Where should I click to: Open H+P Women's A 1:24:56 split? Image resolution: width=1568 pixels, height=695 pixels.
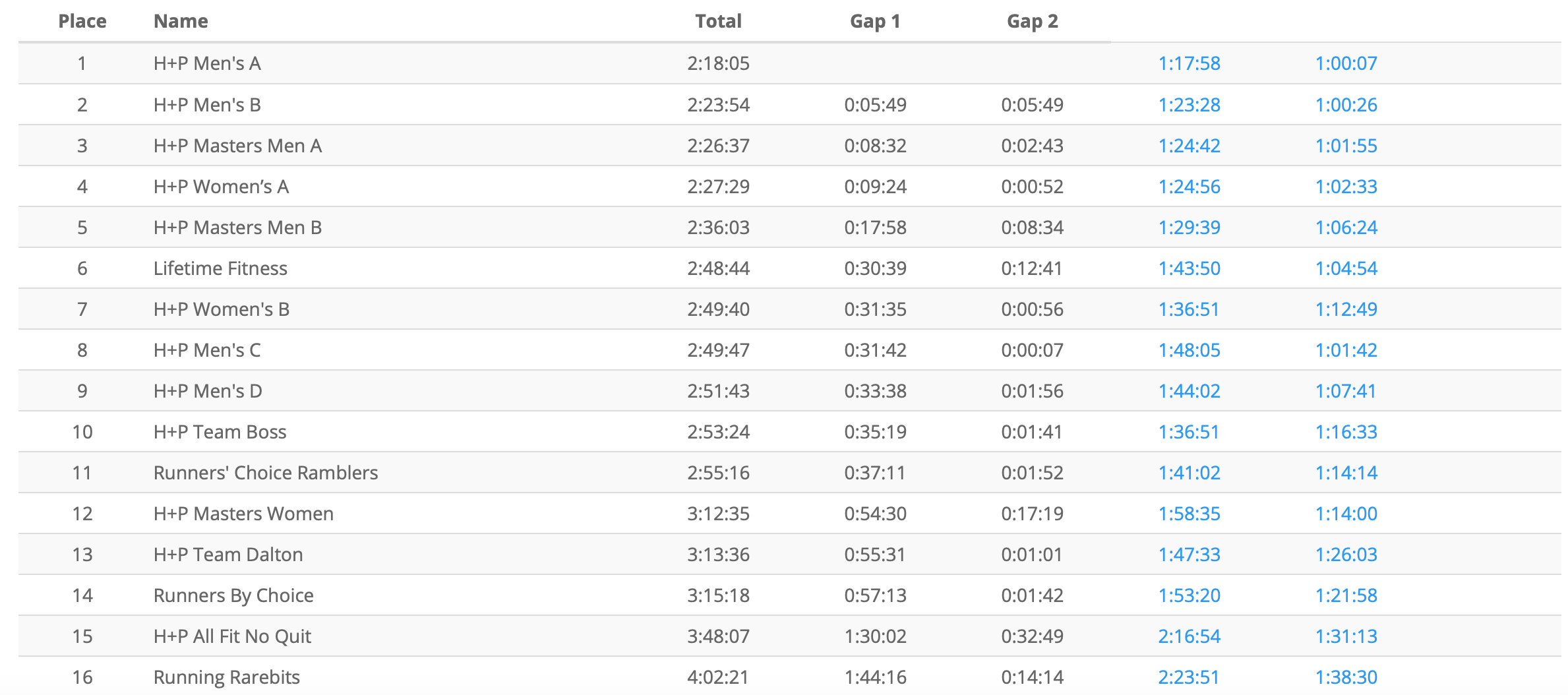[1189, 187]
